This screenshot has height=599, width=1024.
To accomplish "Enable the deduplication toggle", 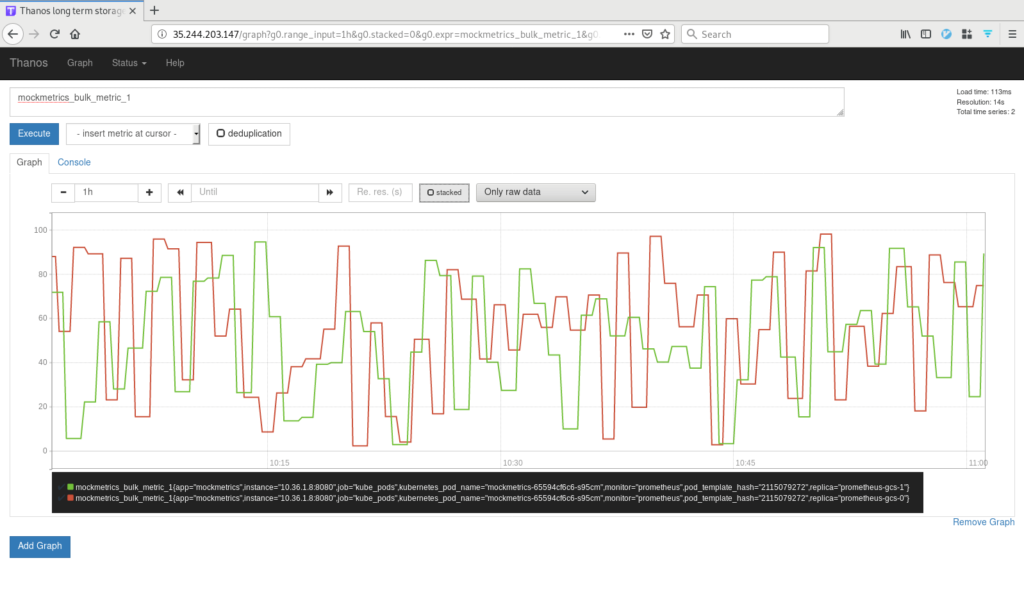I will tap(248, 133).
